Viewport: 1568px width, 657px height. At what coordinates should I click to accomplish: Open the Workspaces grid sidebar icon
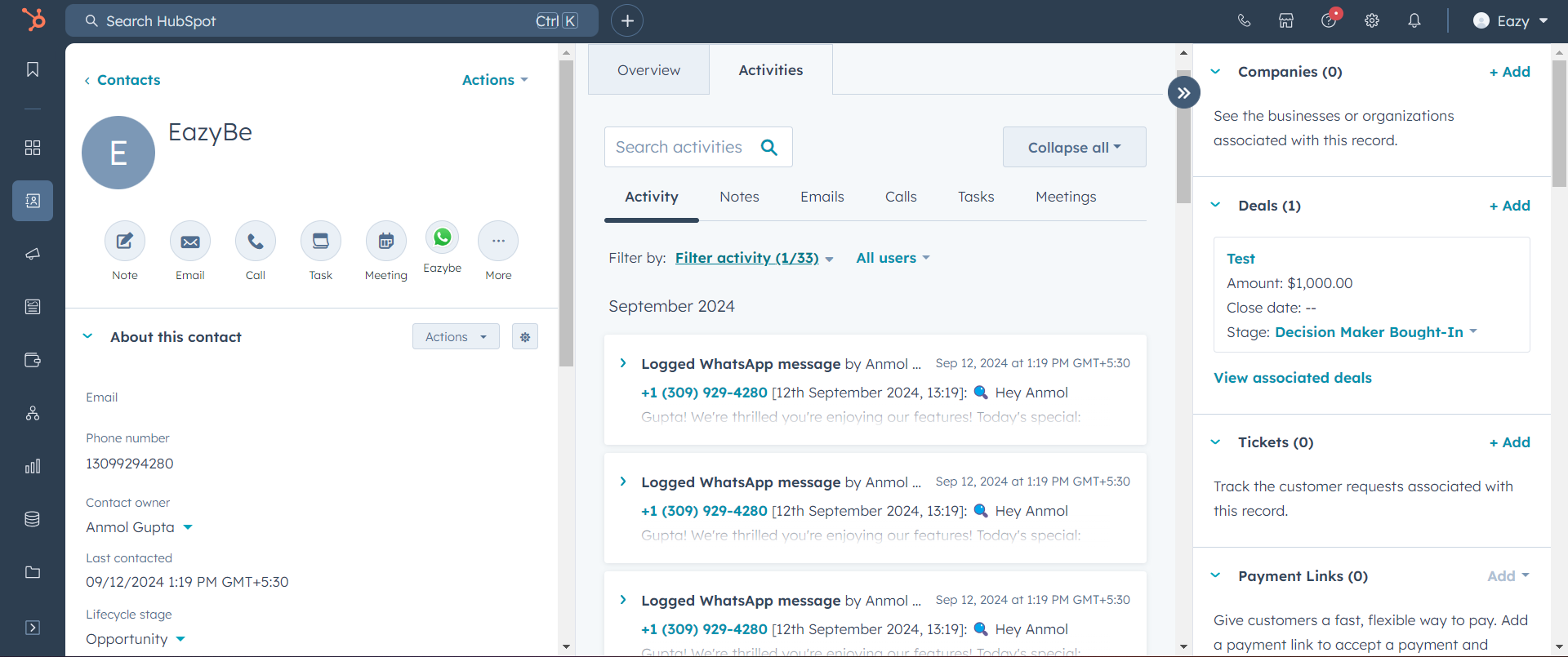tap(33, 148)
